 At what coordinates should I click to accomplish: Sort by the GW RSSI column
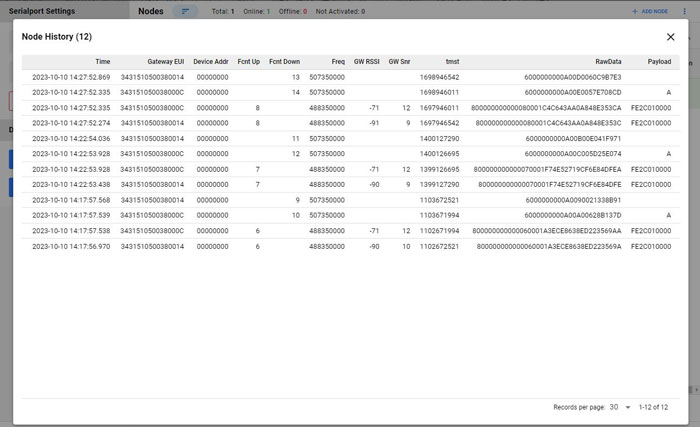coord(366,62)
